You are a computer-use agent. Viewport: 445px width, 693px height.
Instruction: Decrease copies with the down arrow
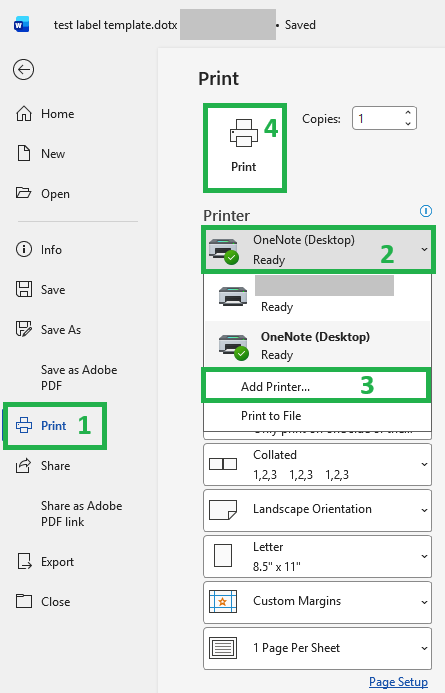point(408,124)
